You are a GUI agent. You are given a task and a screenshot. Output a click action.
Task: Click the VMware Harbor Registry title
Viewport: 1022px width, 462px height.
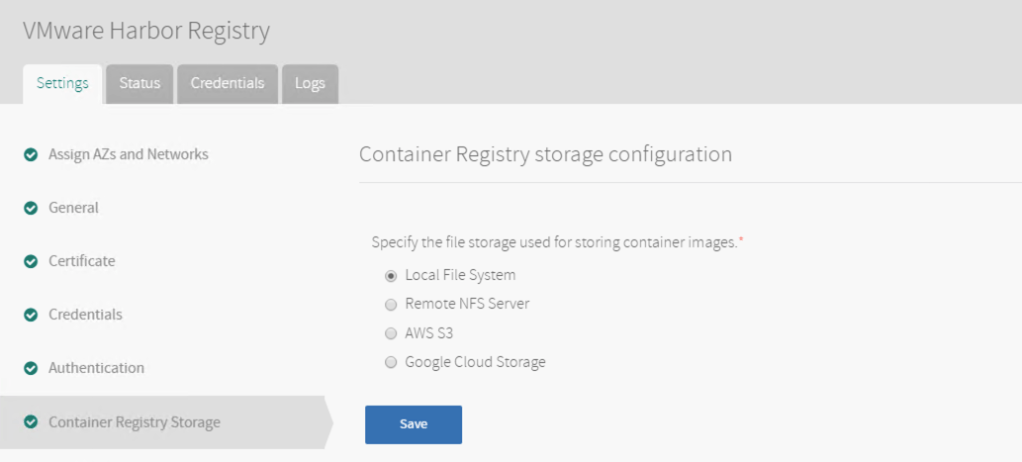[x=146, y=31]
